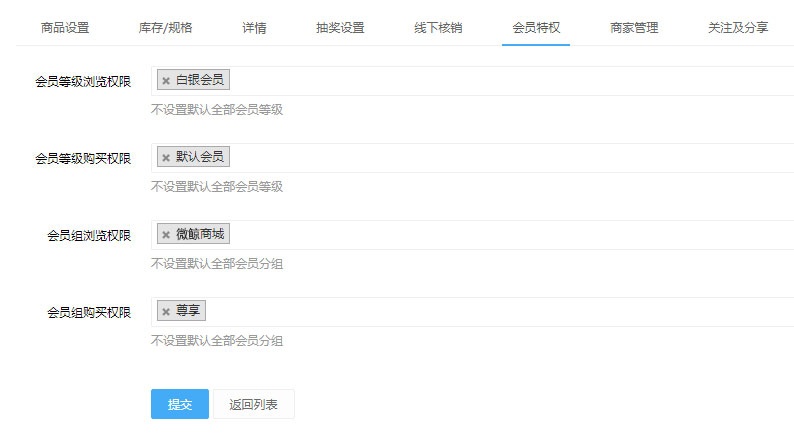The image size is (794, 433).
Task: Go to the 详情 tab
Action: (x=254, y=28)
